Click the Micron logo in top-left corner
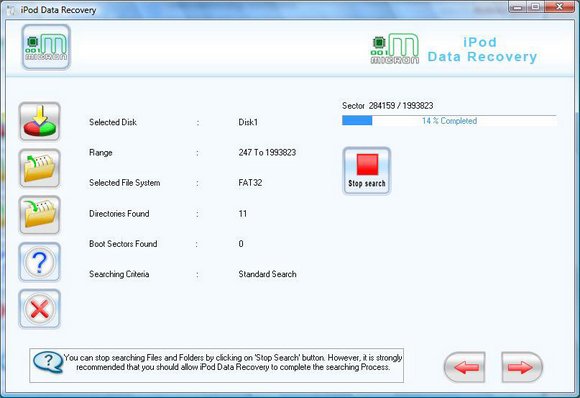The height and width of the screenshot is (398, 580). (x=46, y=47)
